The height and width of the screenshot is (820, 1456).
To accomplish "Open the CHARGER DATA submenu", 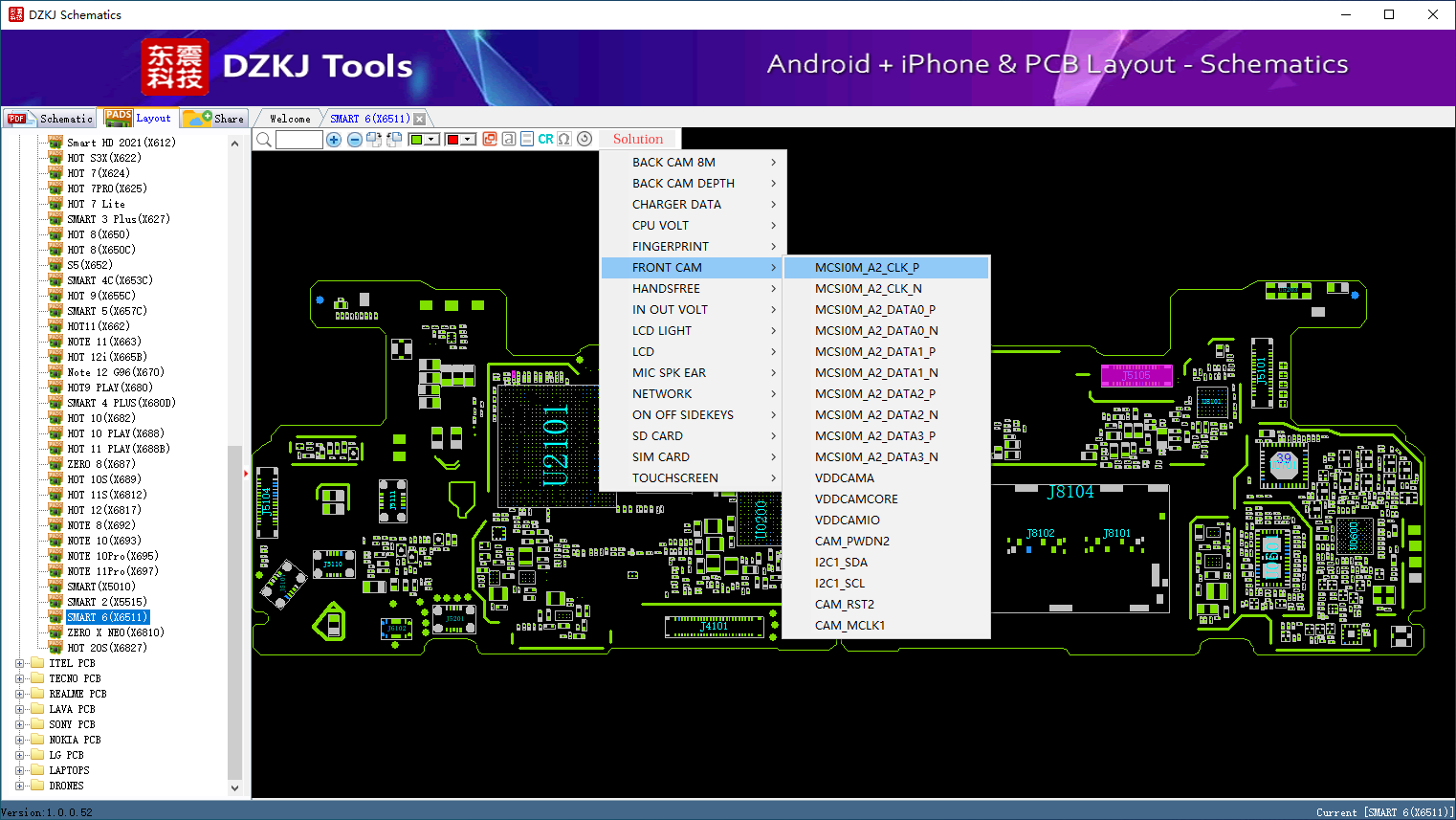I will [x=694, y=205].
